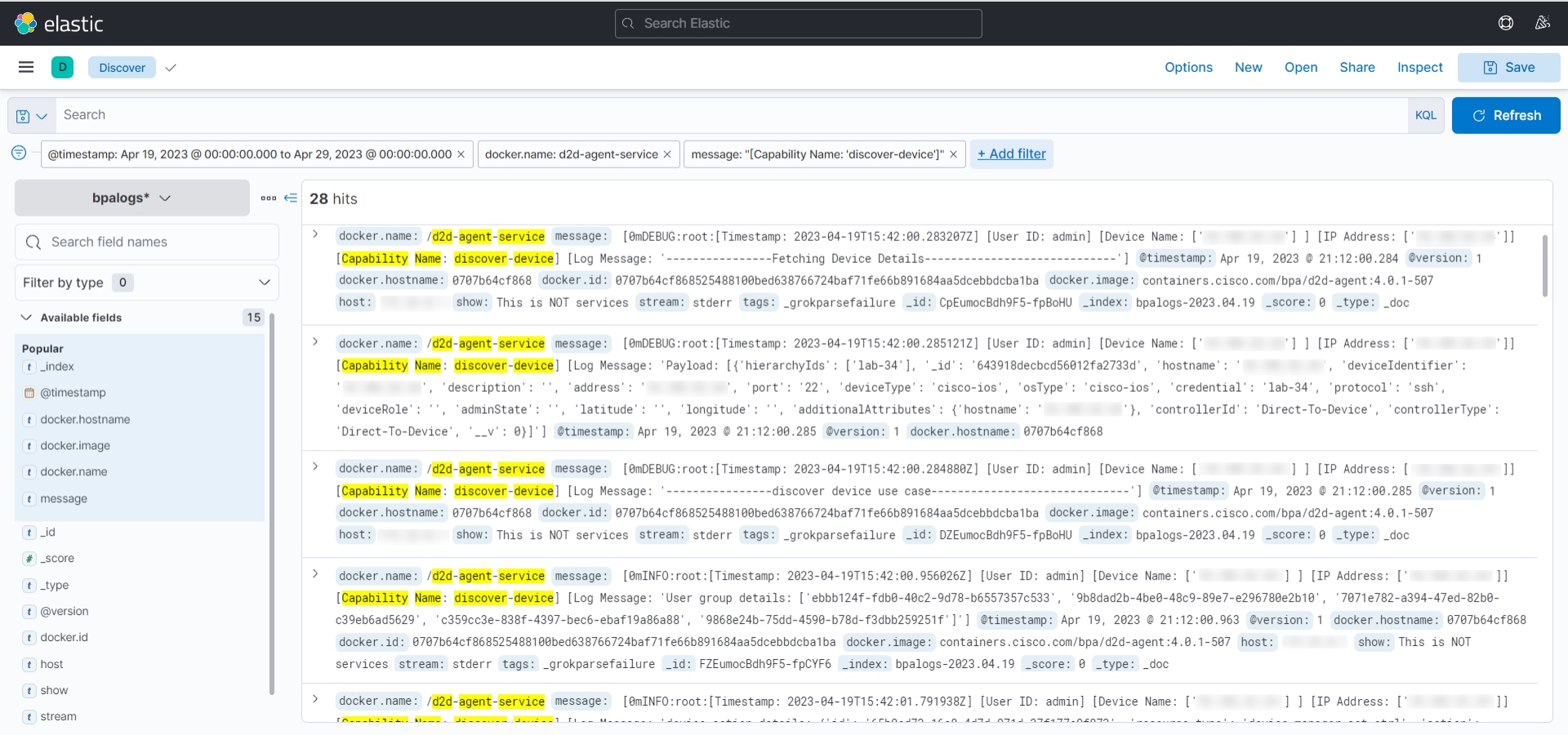1568x735 pixels.
Task: Open the saved query menu icon
Action: (x=31, y=116)
